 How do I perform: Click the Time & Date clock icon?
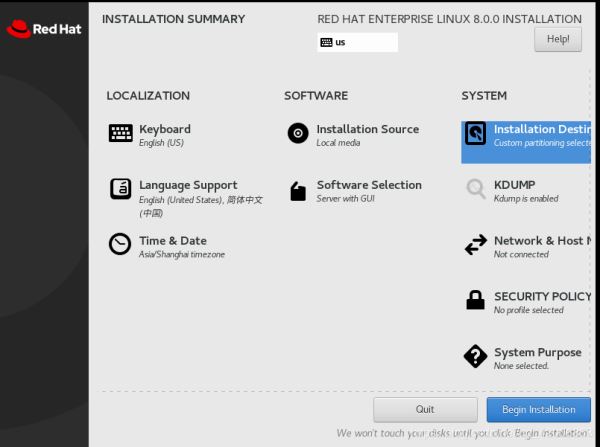pyautogui.click(x=120, y=245)
